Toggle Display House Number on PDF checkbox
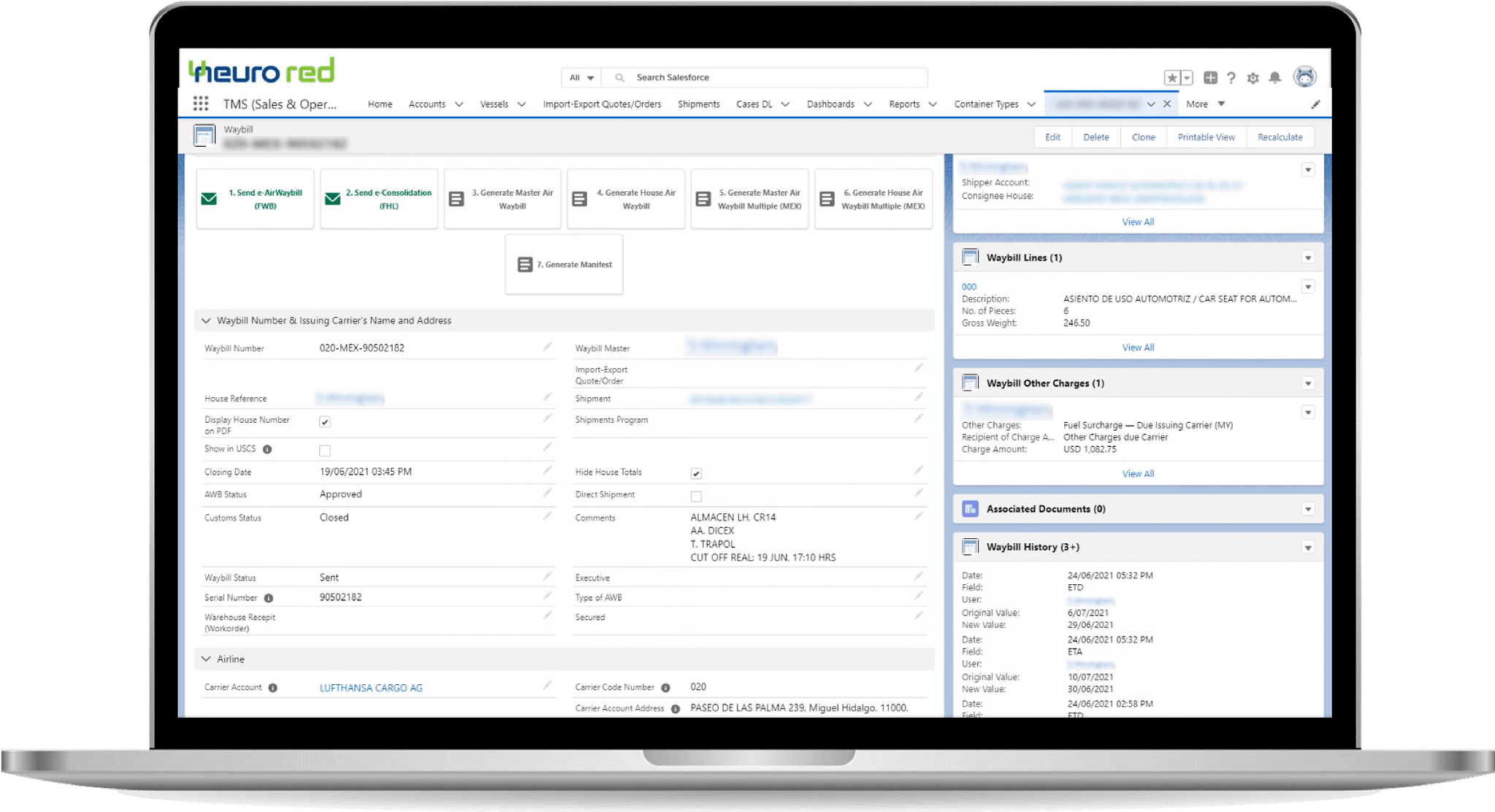Viewport: 1495px width, 812px height. point(325,422)
